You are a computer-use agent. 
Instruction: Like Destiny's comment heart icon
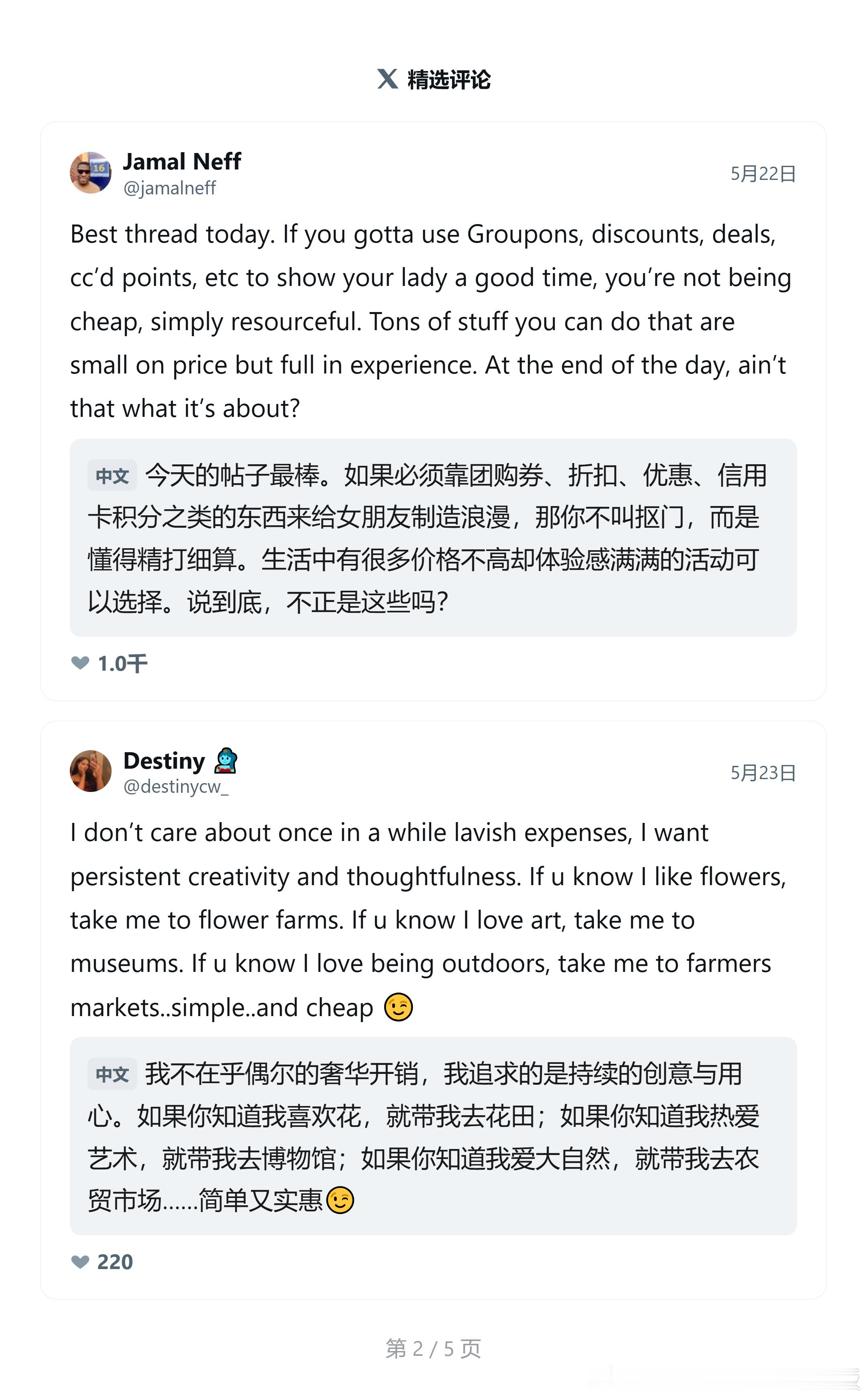point(80,1261)
